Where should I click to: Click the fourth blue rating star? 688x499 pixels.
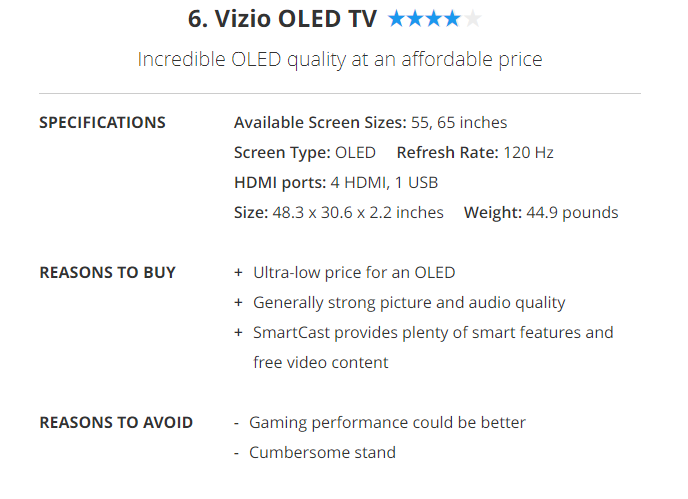pos(454,19)
